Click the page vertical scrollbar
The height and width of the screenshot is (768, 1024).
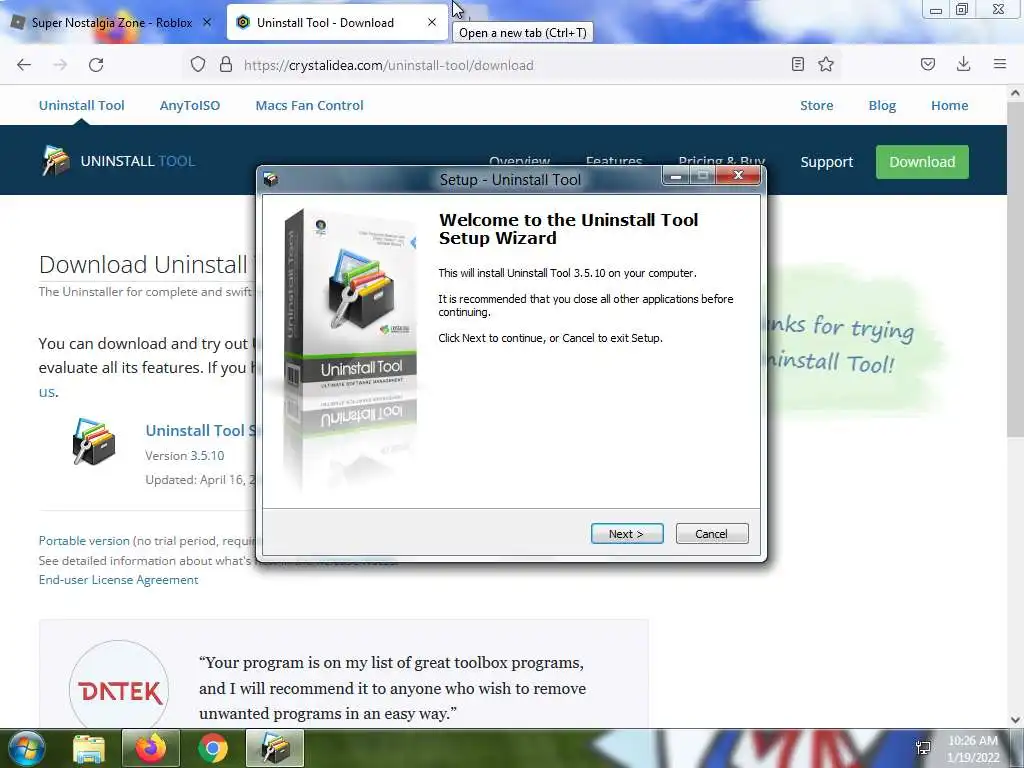tap(1015, 270)
